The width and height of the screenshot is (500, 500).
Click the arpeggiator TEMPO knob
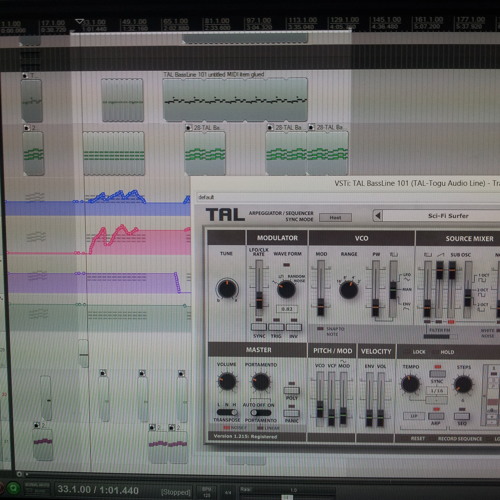(x=410, y=384)
